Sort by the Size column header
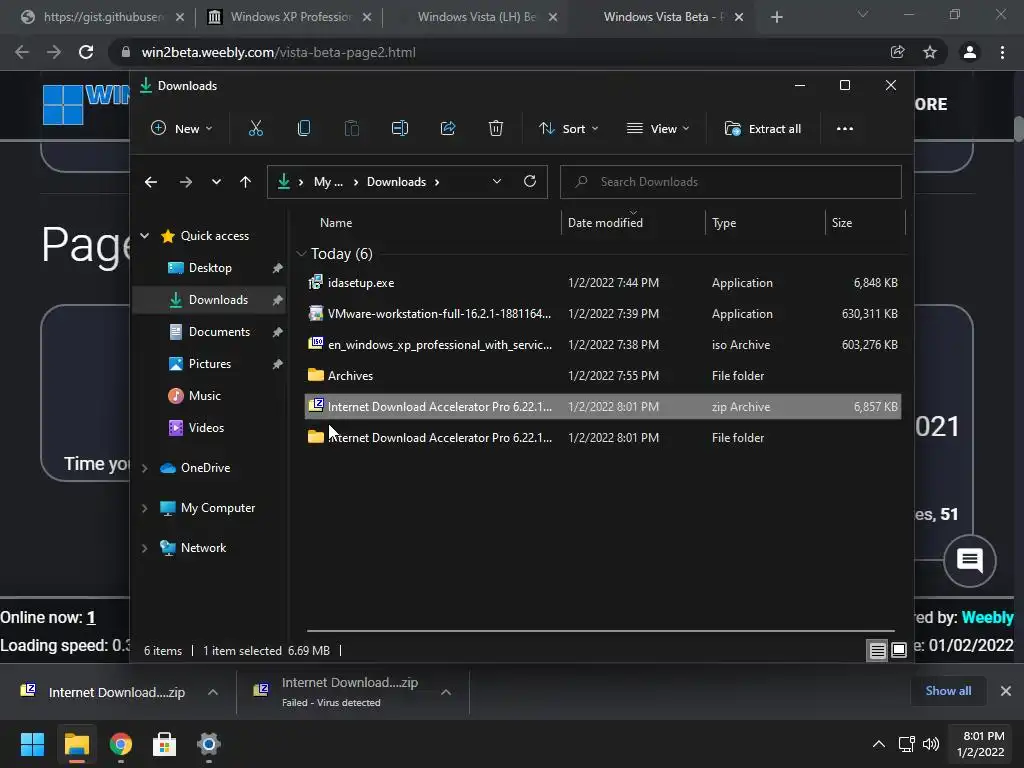Screen dimensions: 1024x768 (x=842, y=223)
